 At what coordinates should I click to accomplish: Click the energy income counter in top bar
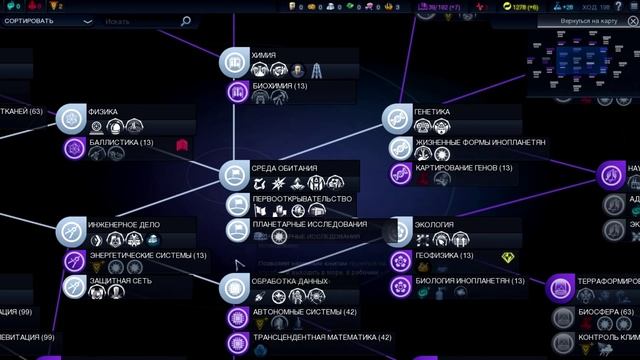coord(520,7)
